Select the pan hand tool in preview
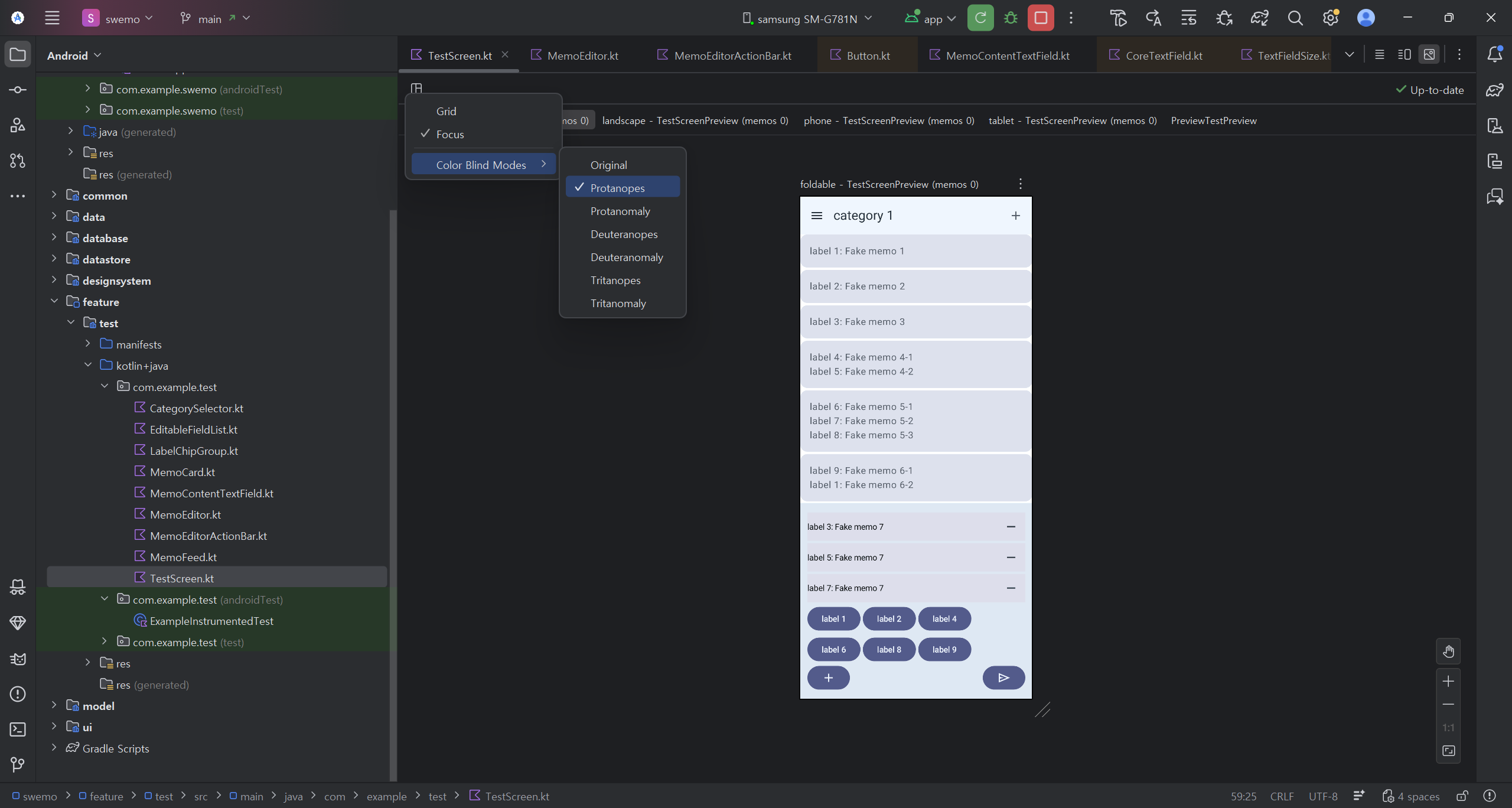The image size is (1512, 808). (x=1448, y=651)
